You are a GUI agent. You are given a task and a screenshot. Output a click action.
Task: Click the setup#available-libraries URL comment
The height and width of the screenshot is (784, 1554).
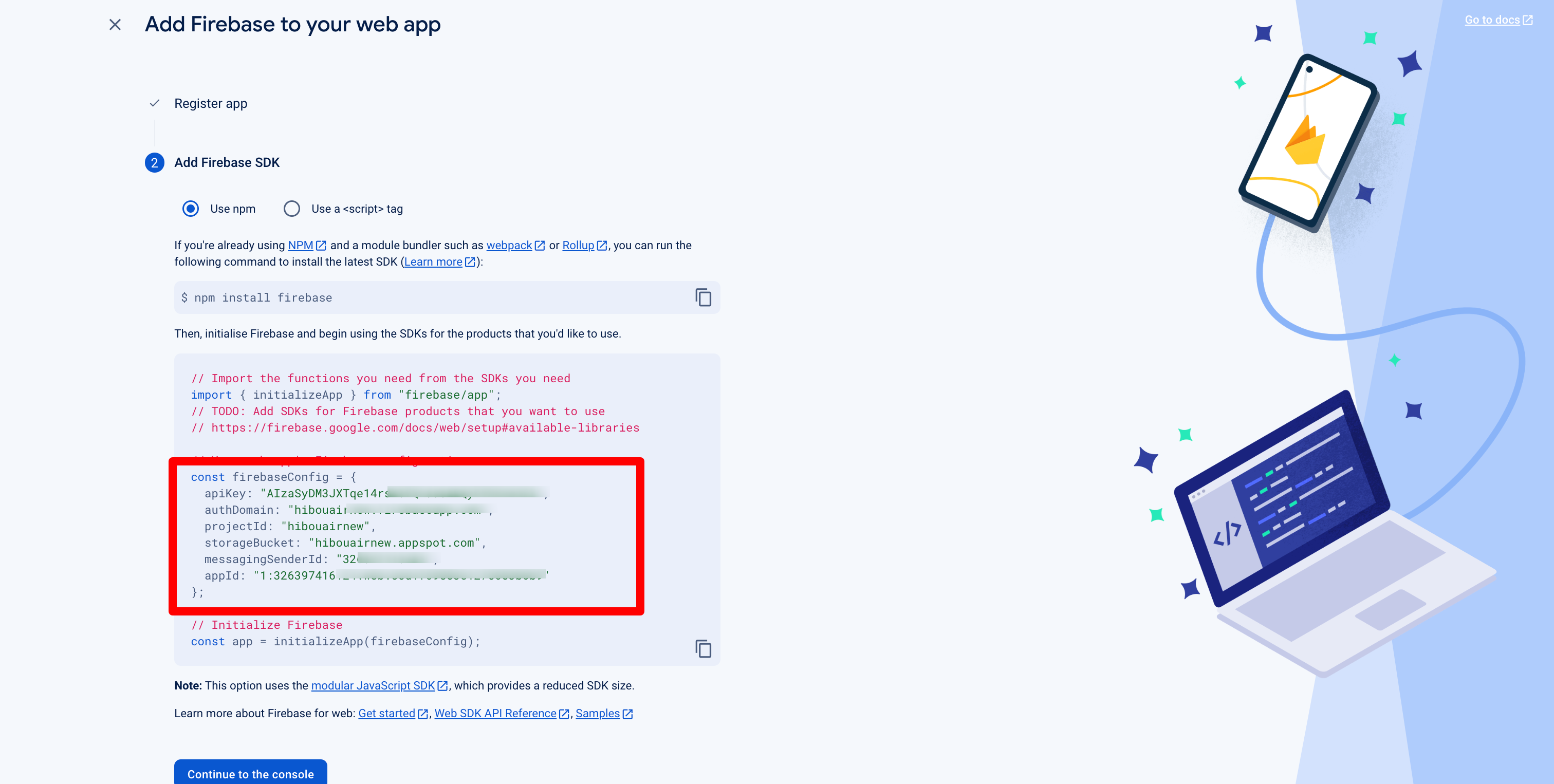(x=415, y=427)
